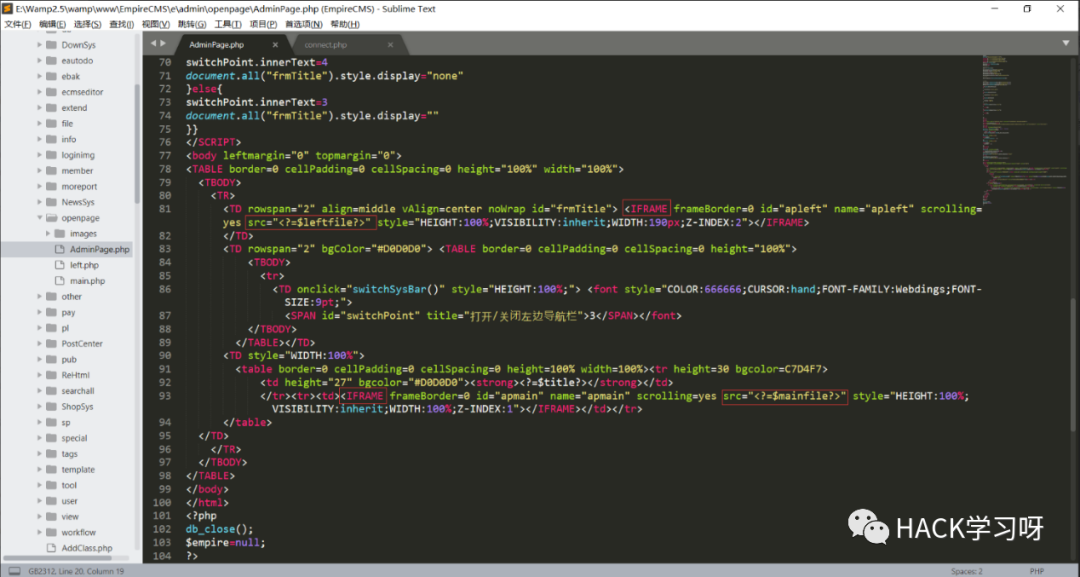Expand the ecmseditor folder
This screenshot has width=1080, height=577.
click(39, 92)
